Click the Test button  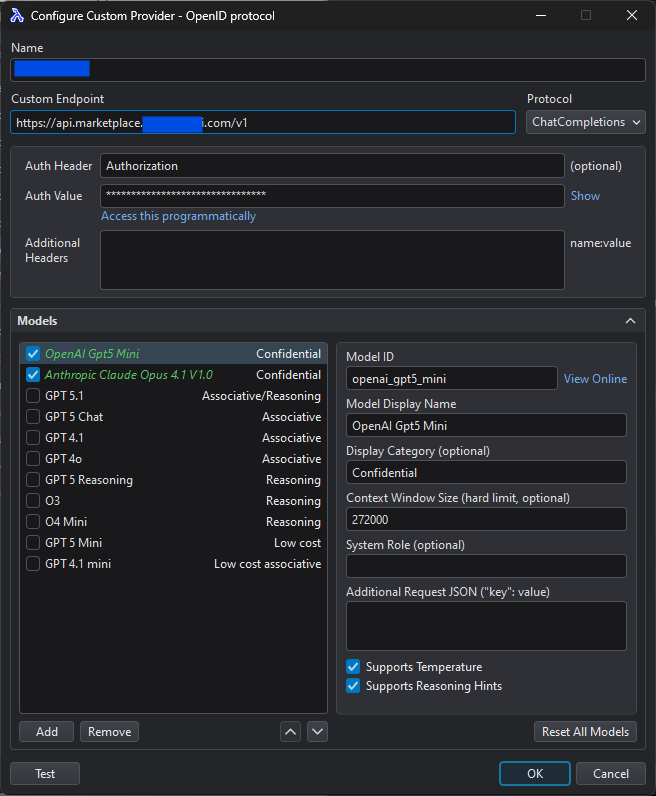45,774
